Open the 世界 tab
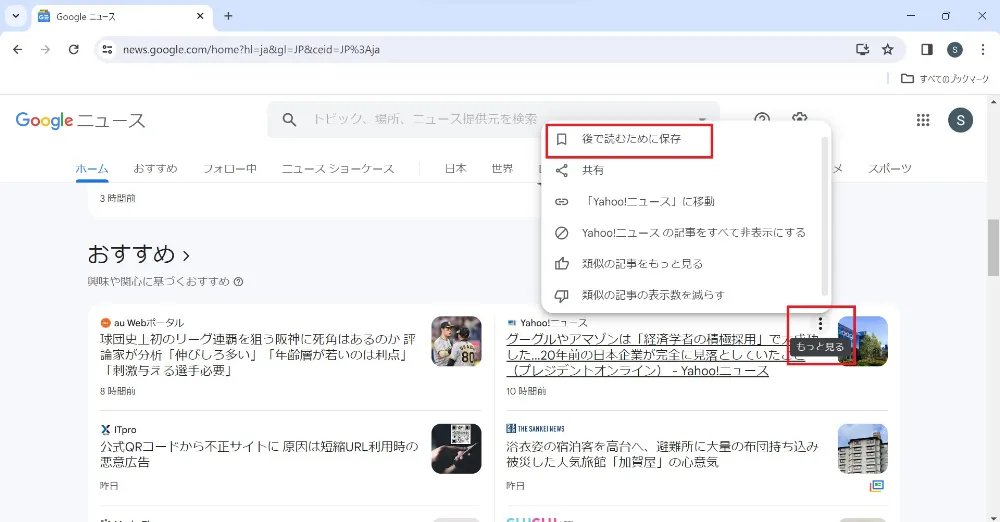Image resolution: width=1000 pixels, height=522 pixels. click(x=502, y=168)
